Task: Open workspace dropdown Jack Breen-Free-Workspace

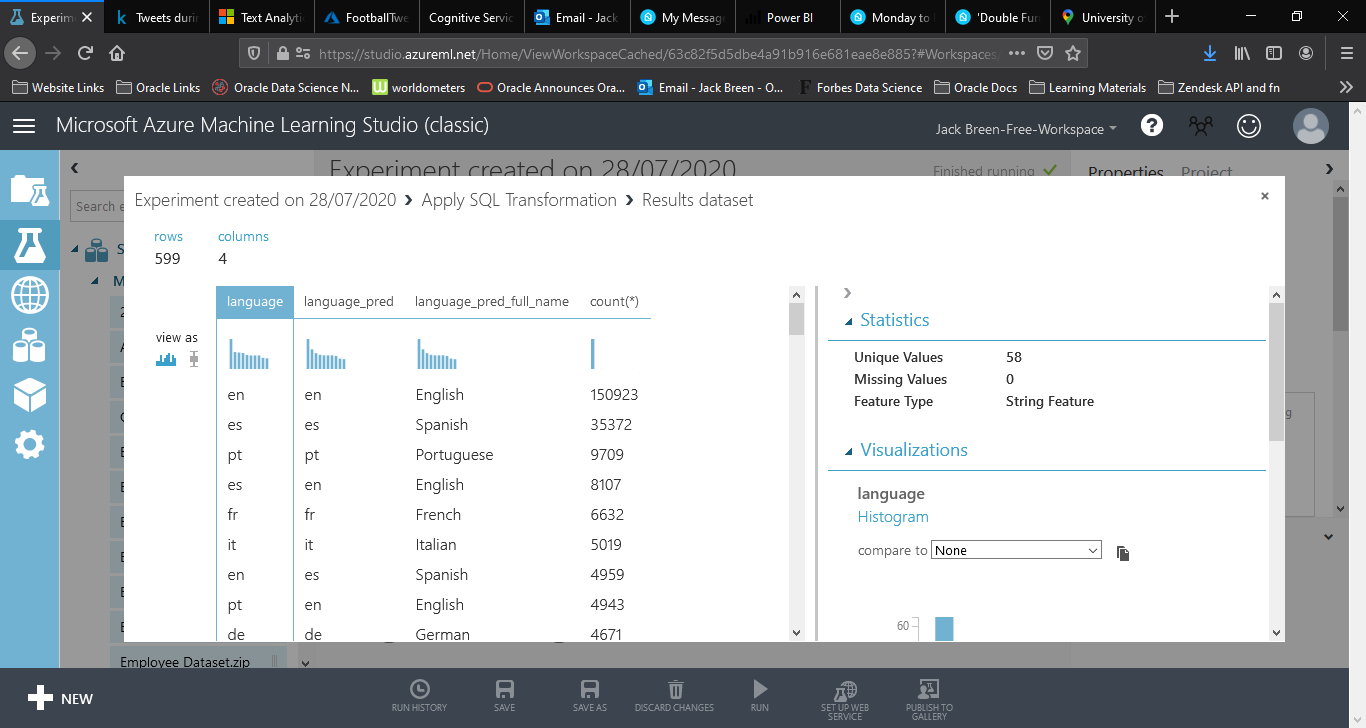Action: pyautogui.click(x=1026, y=129)
